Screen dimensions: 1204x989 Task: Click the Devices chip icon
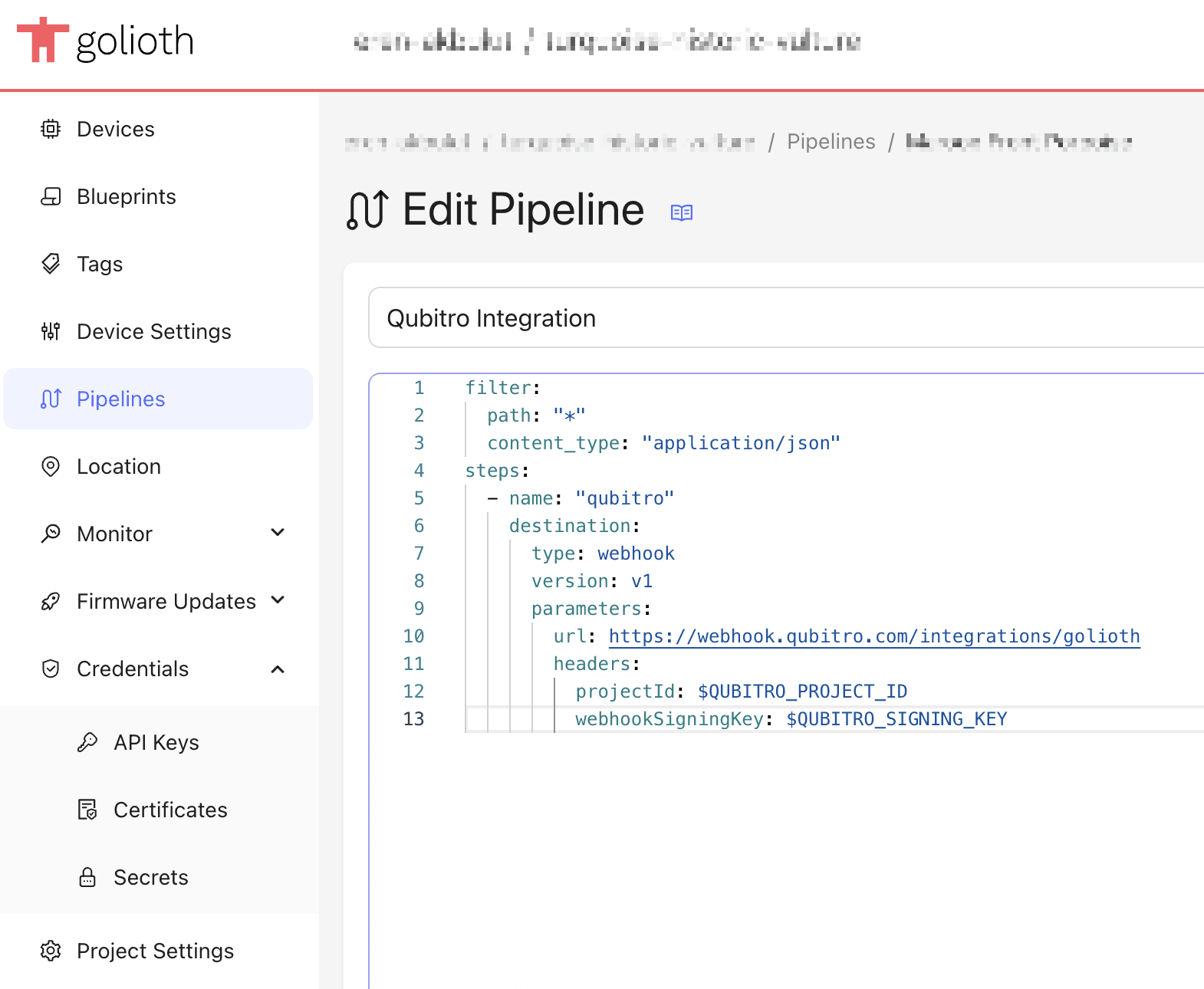click(x=51, y=129)
